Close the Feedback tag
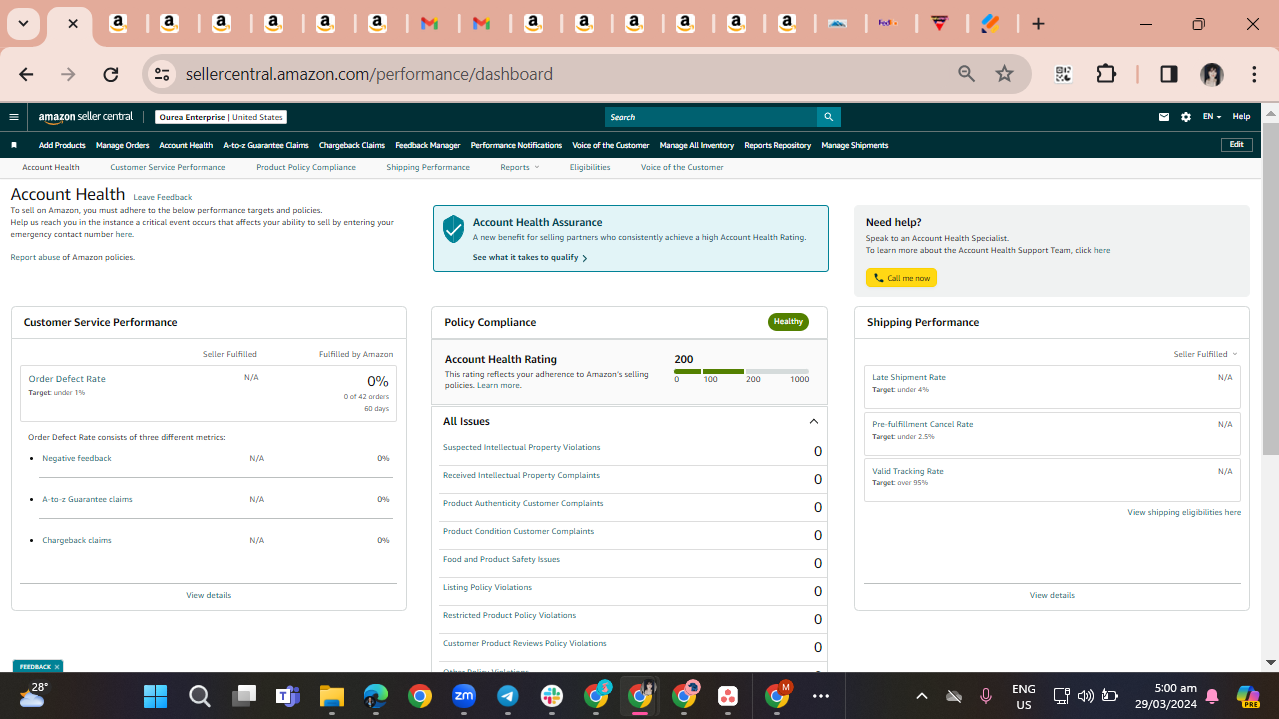 57,667
